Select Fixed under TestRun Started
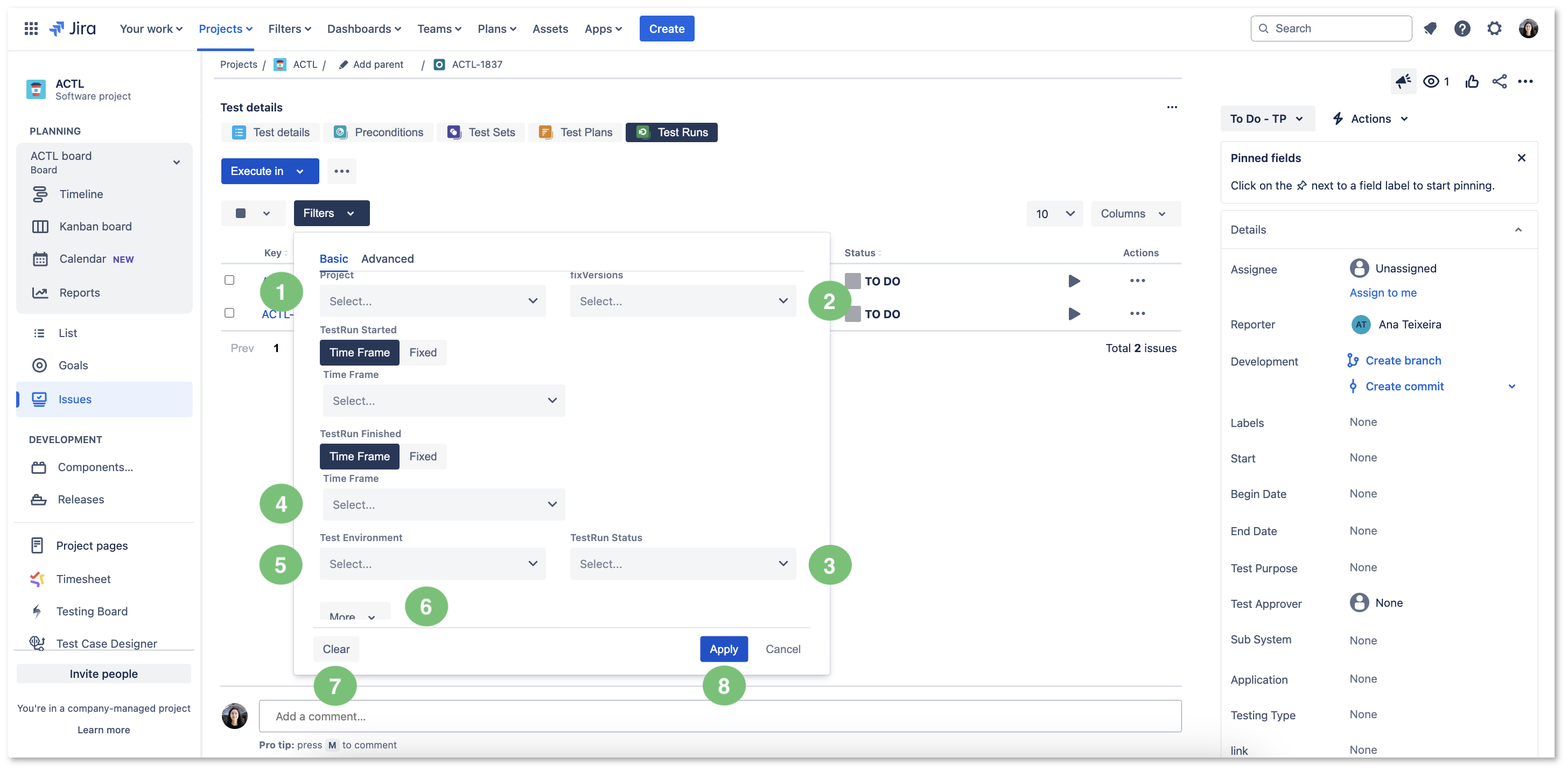 point(423,352)
